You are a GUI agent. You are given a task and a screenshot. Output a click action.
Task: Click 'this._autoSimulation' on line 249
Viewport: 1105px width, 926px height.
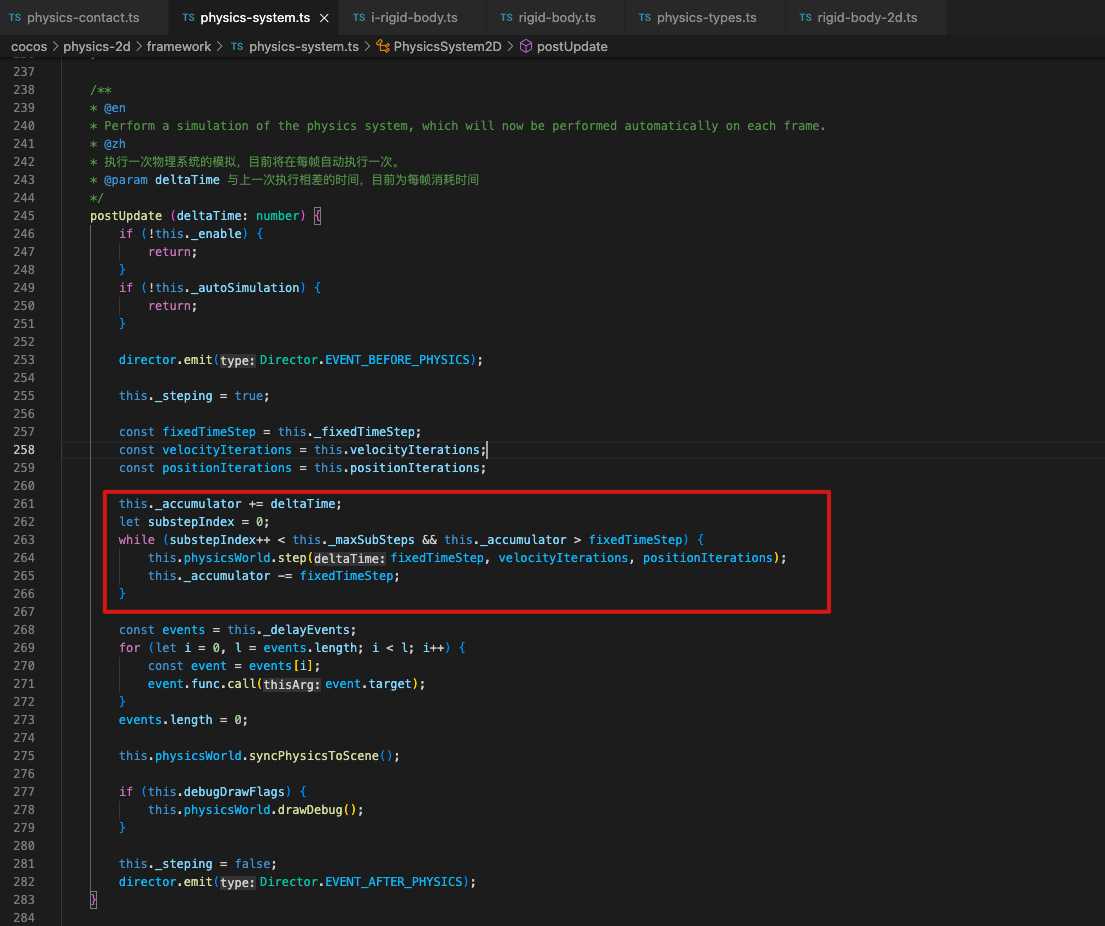[x=228, y=288]
